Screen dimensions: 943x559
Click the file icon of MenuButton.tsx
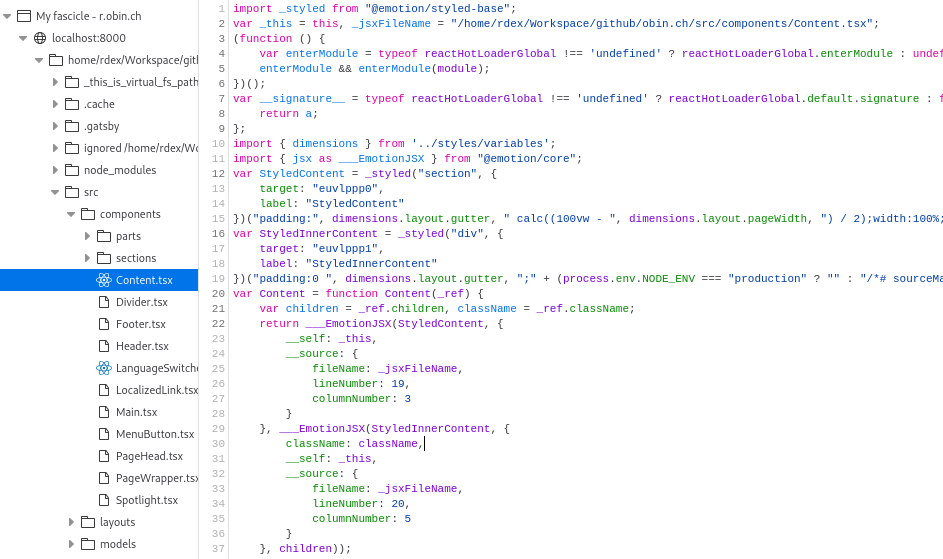tap(104, 434)
